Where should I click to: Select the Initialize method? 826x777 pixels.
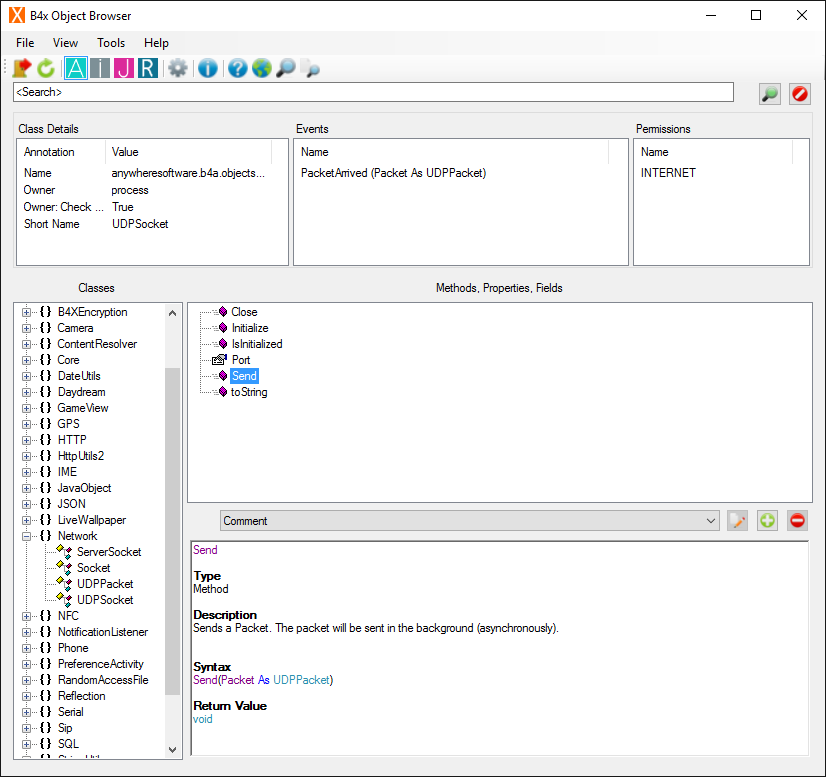[x=250, y=328]
